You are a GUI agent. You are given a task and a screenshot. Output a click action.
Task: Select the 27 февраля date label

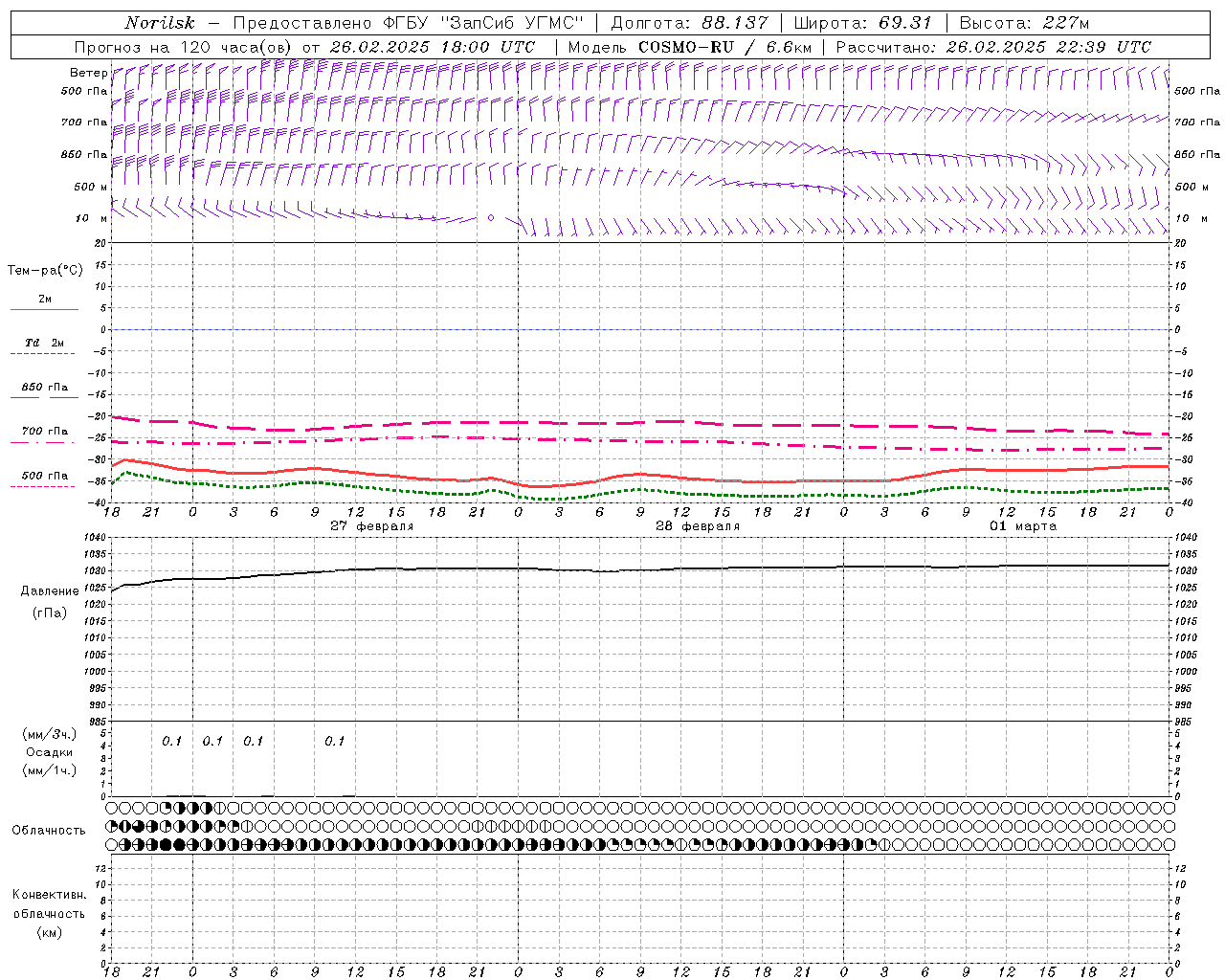click(x=372, y=526)
